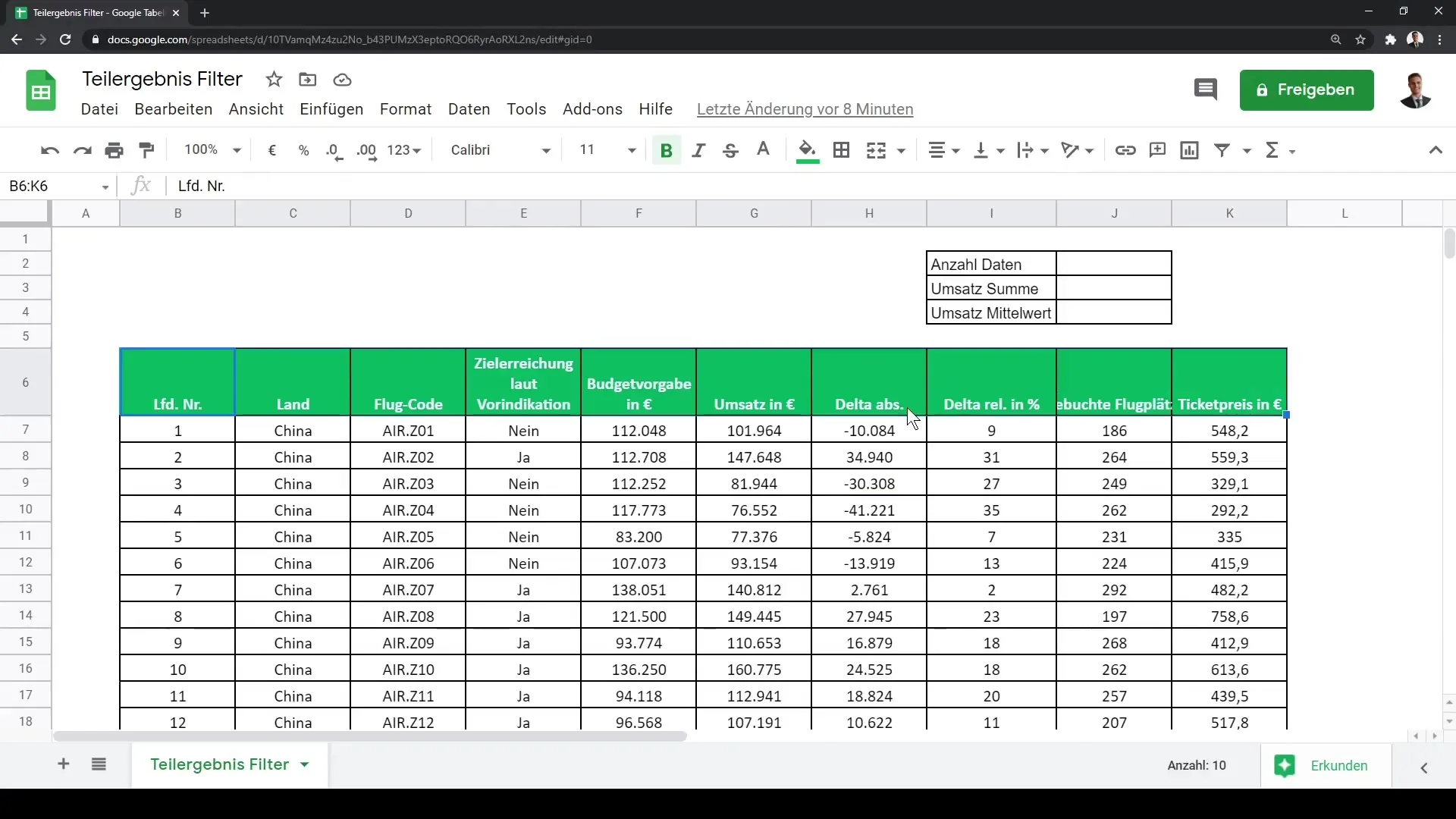Open zoom level 100% dropdown
Viewport: 1456px width, 819px height.
point(212,150)
